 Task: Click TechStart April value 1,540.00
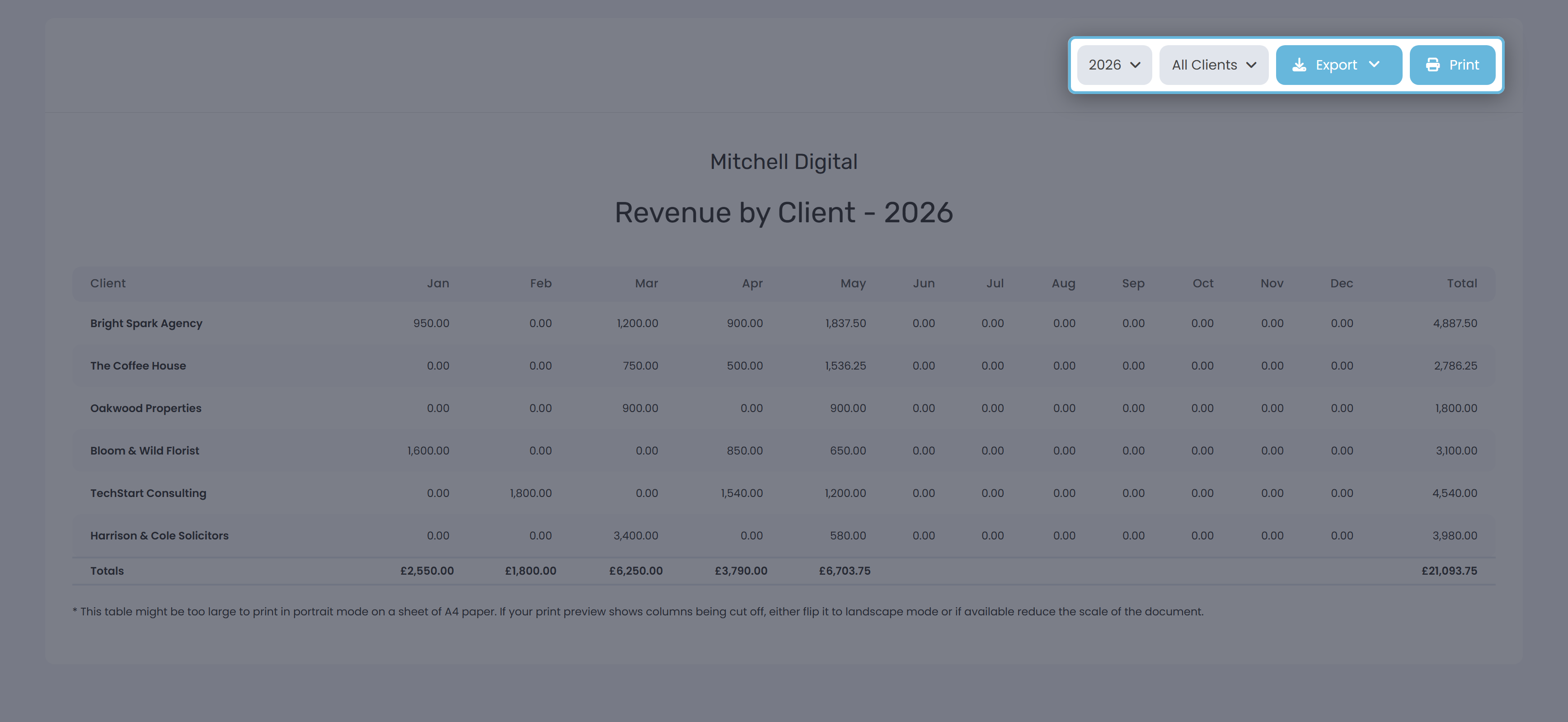point(742,493)
